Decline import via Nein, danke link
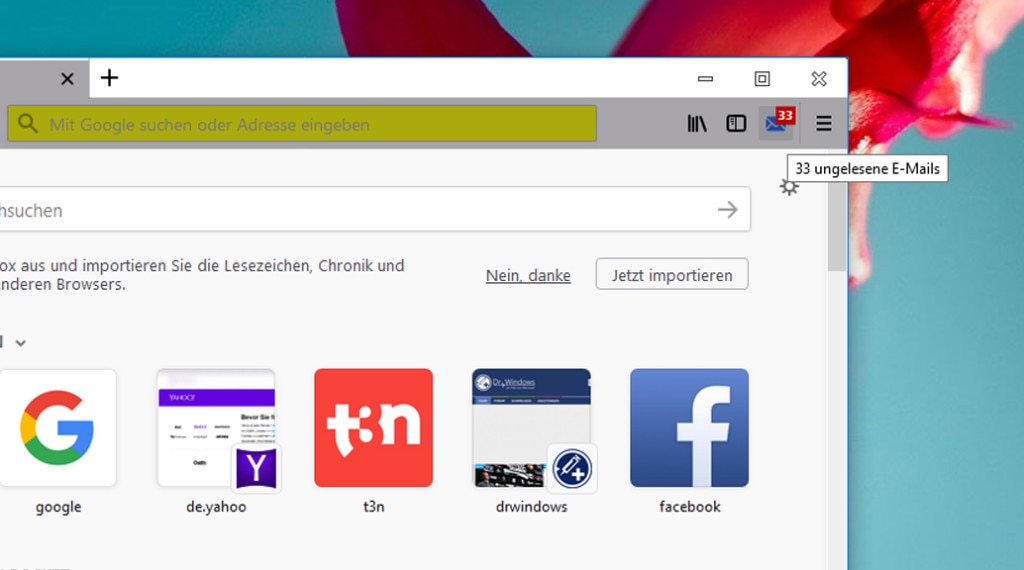The image size is (1024, 570). (x=528, y=275)
